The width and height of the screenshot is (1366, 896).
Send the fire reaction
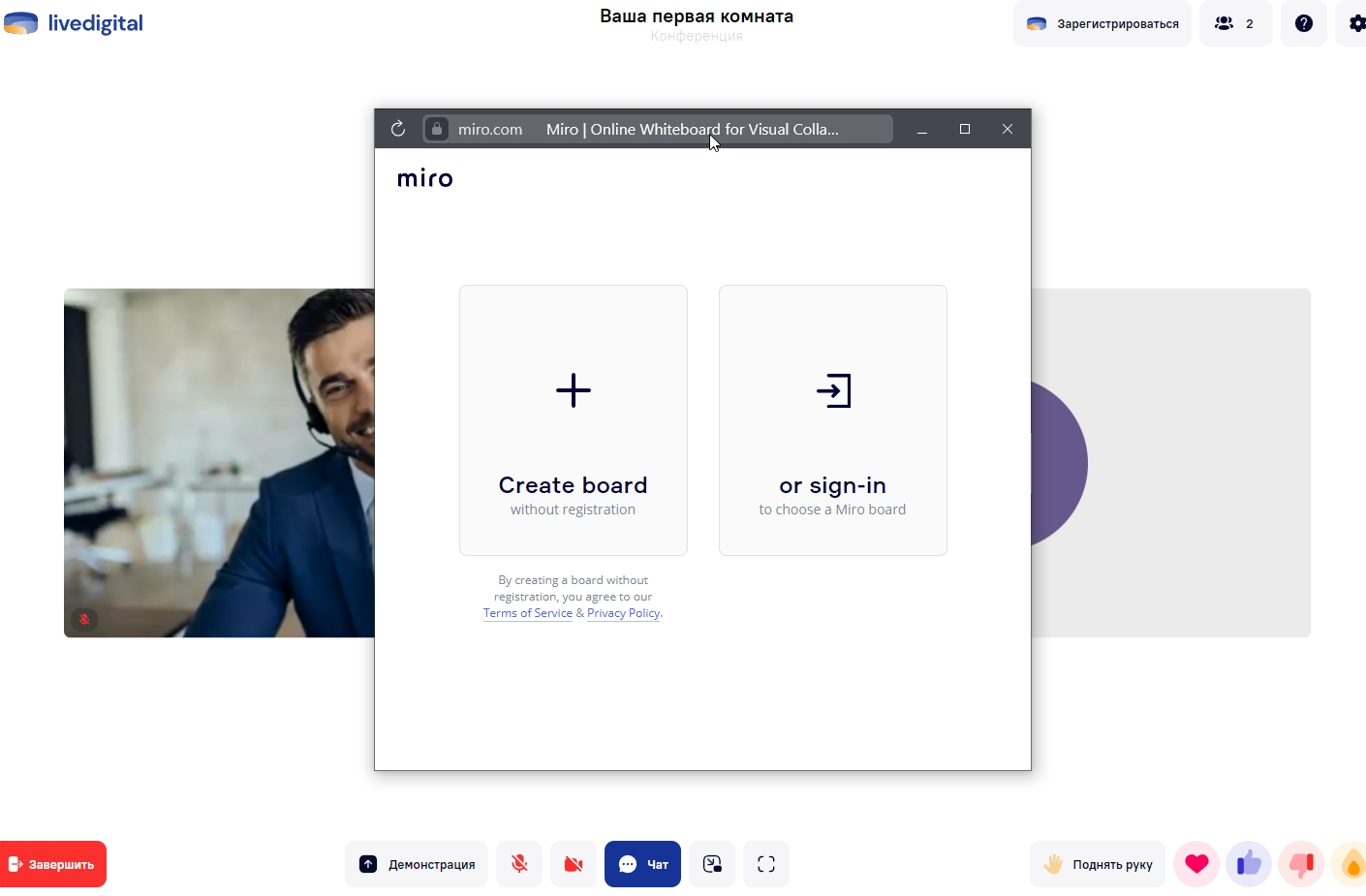click(1351, 864)
